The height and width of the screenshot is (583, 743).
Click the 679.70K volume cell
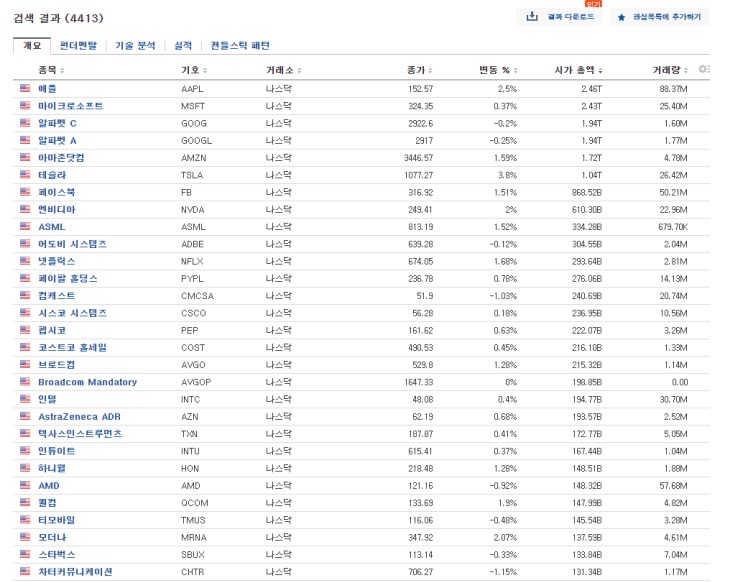pyautogui.click(x=673, y=227)
